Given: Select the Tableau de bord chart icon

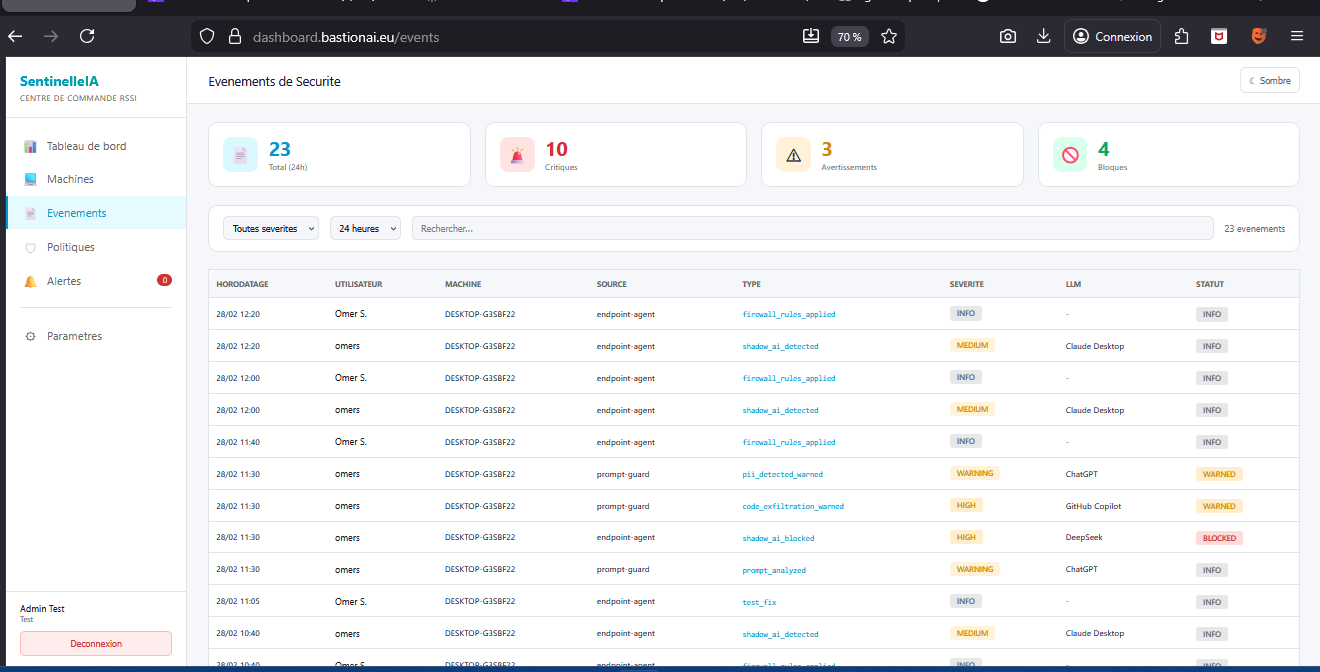Looking at the screenshot, I should click(32, 145).
